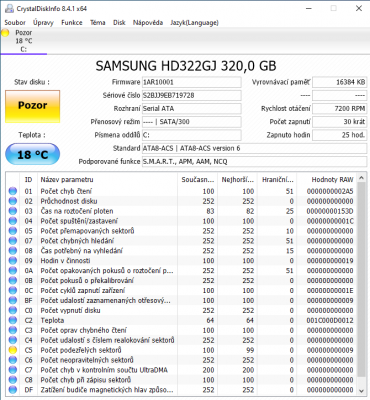The image size is (370, 400).
Task: Open the Jazyk(Language) menu
Action: pyautogui.click(x=194, y=23)
